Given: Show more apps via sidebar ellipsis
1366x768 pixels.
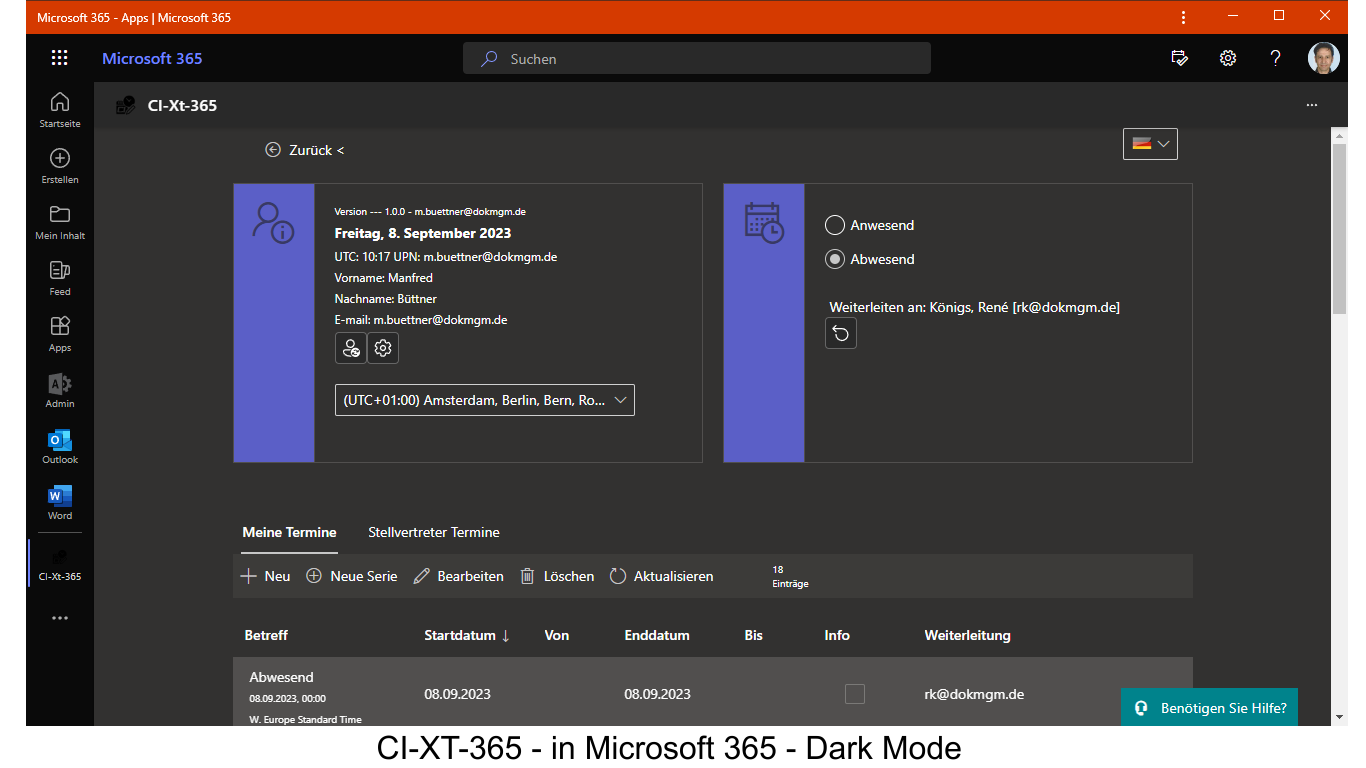Looking at the screenshot, I should [x=60, y=618].
